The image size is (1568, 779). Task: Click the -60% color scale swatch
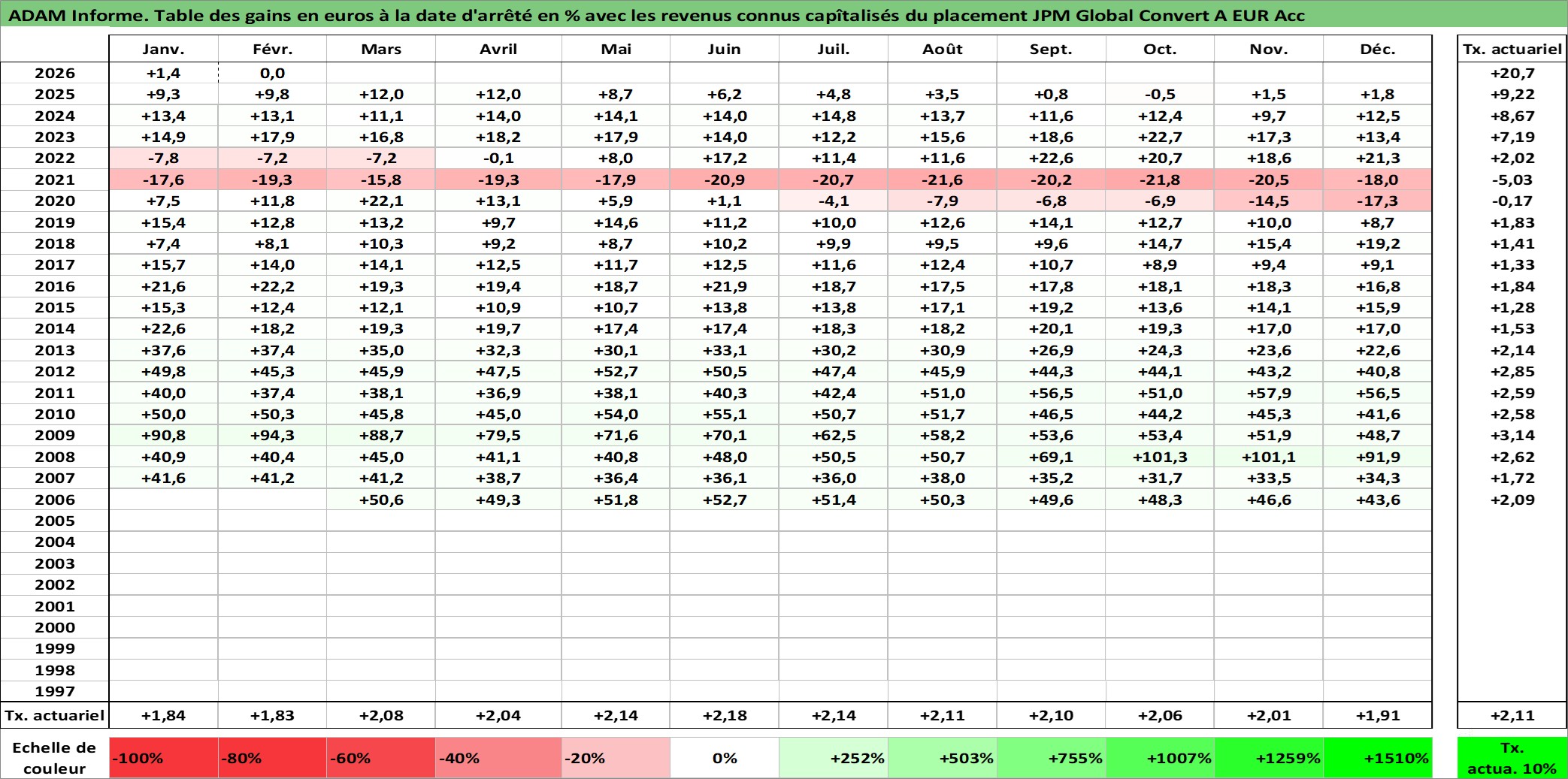381,757
